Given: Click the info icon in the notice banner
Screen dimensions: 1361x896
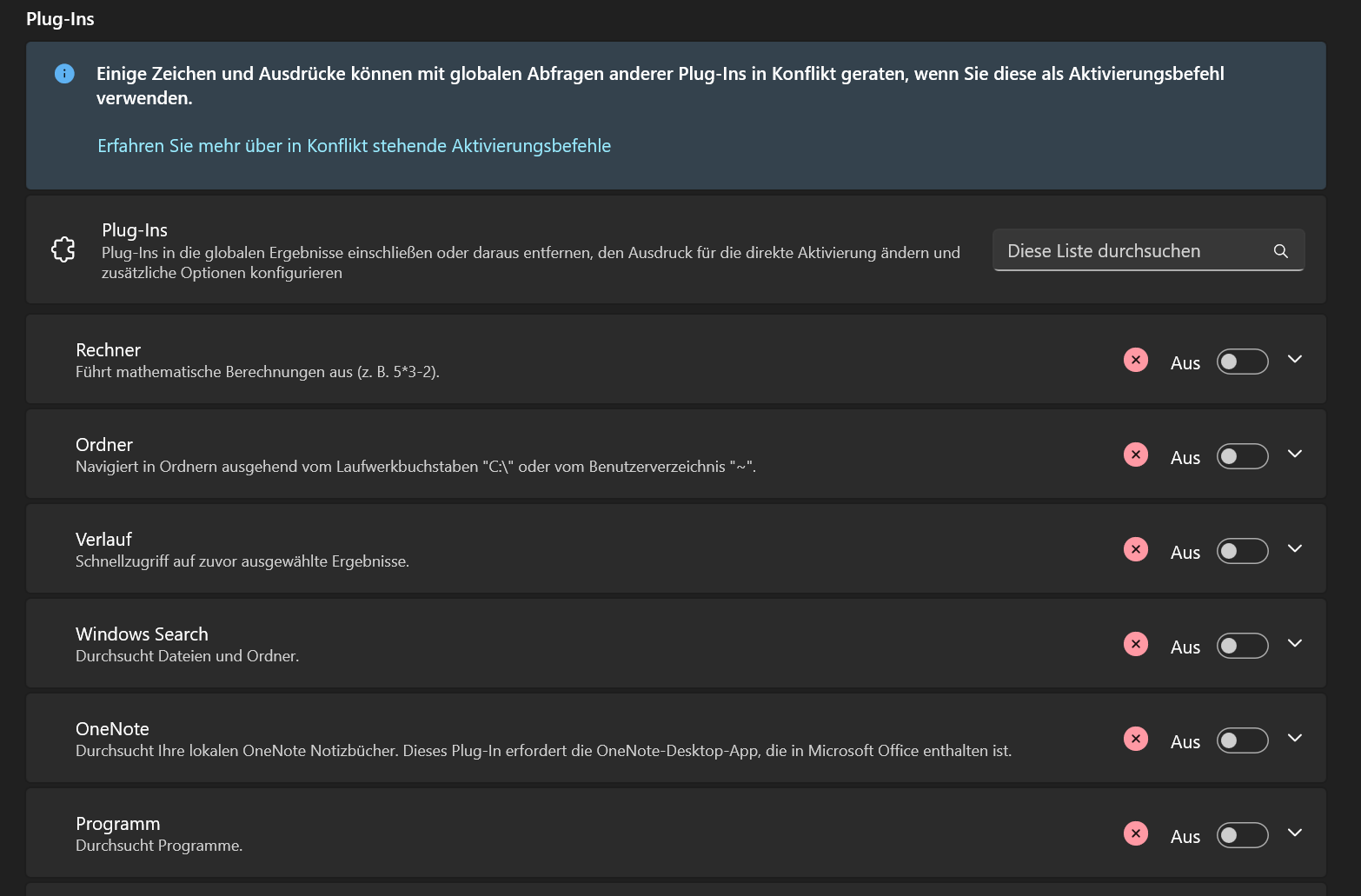Looking at the screenshot, I should (64, 73).
